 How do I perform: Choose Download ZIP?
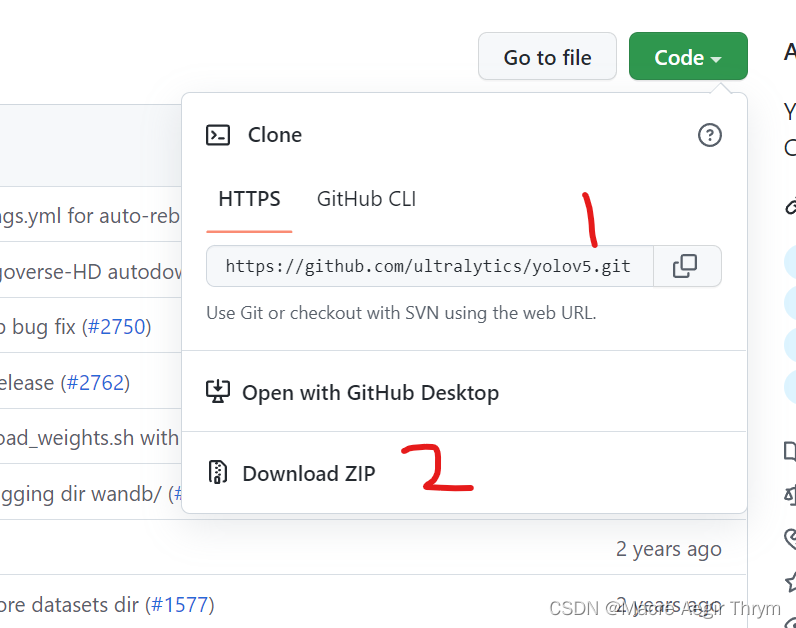click(309, 474)
